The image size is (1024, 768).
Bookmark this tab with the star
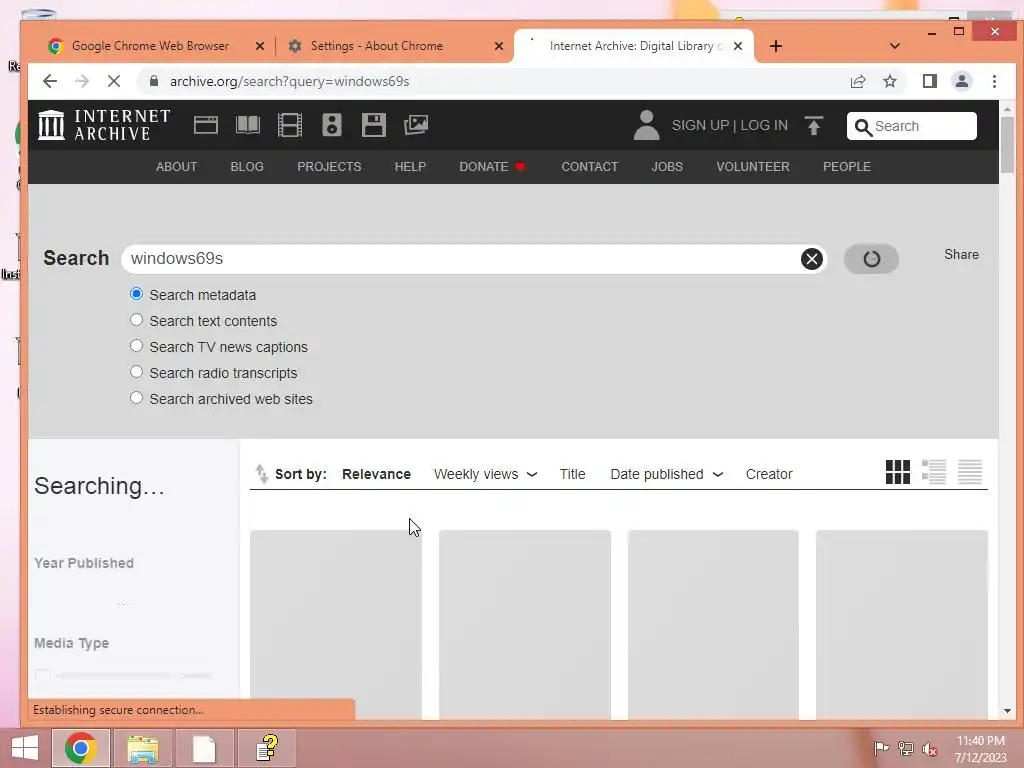(889, 81)
